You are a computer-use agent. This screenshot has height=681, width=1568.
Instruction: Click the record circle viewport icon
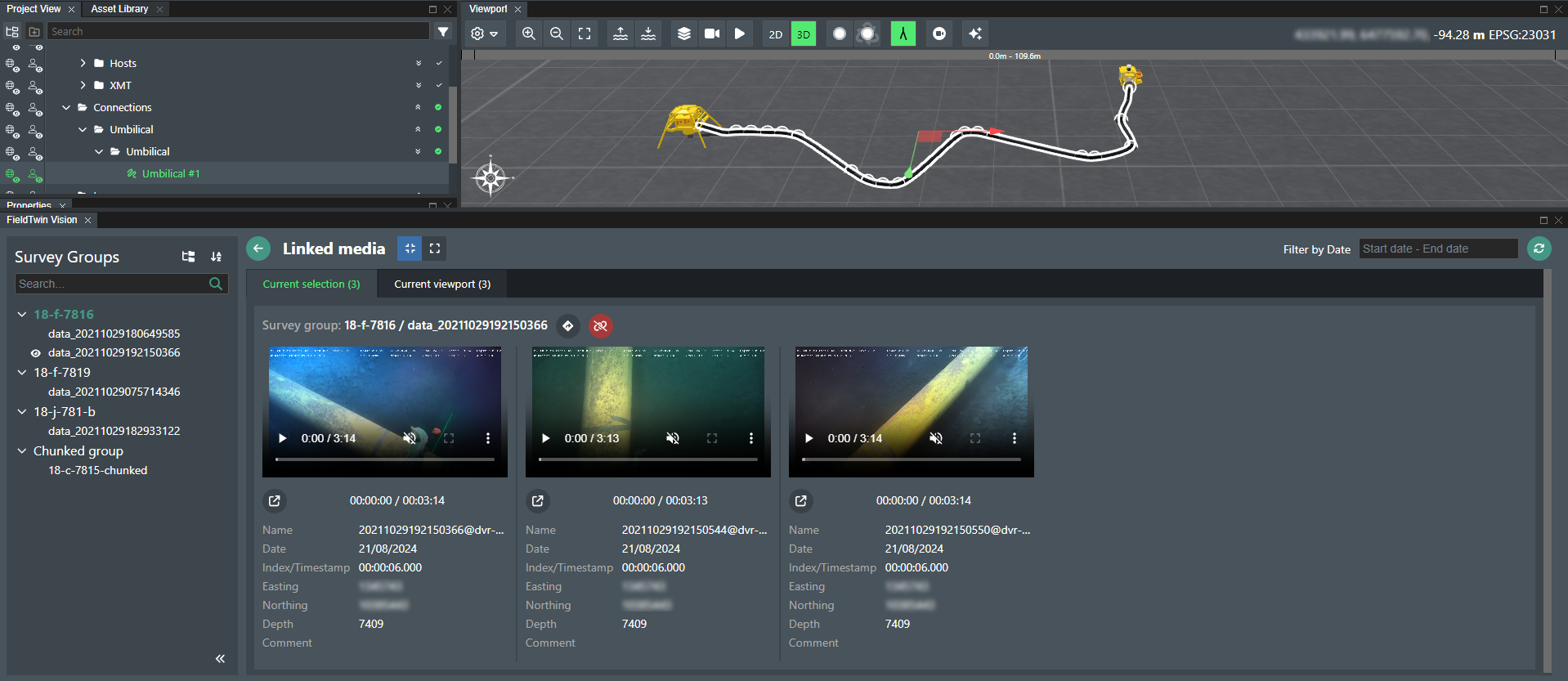point(939,34)
